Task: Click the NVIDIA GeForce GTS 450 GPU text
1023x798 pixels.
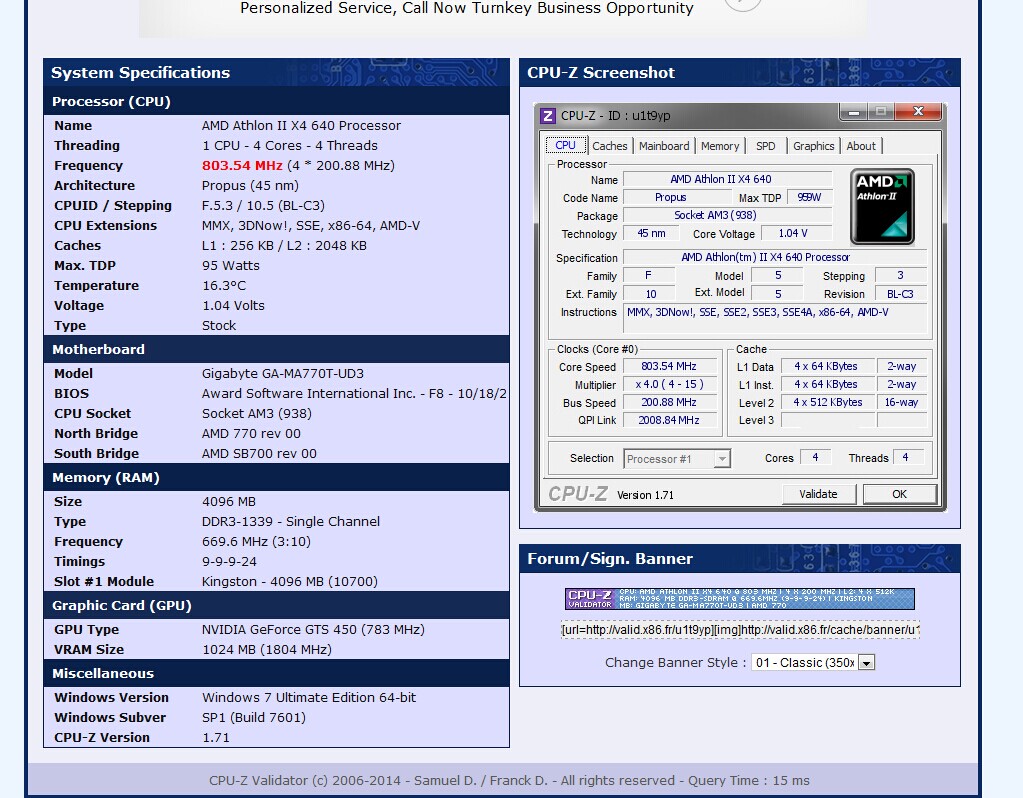Action: tap(313, 630)
